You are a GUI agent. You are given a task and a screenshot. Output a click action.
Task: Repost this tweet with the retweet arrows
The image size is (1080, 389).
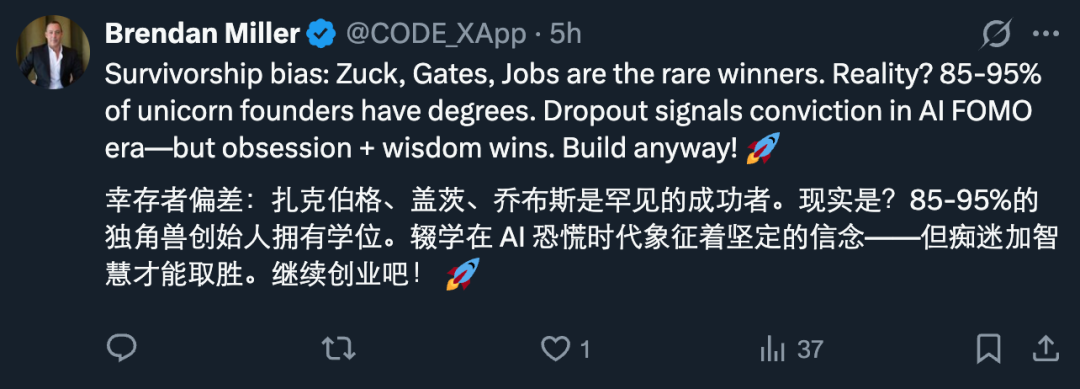pyautogui.click(x=339, y=349)
